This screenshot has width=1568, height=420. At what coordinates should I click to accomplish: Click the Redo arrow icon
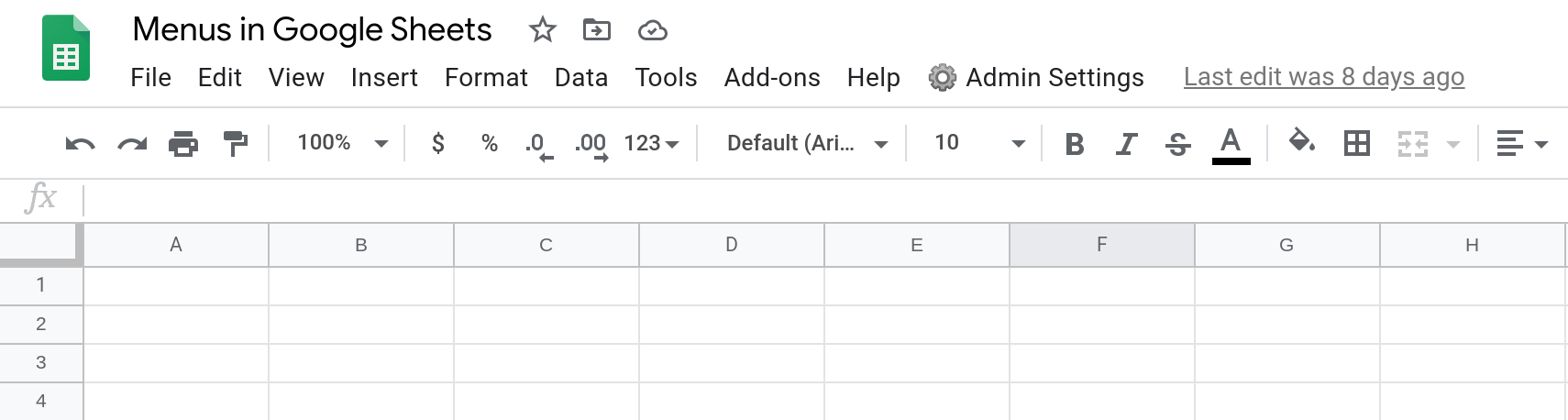tap(132, 144)
